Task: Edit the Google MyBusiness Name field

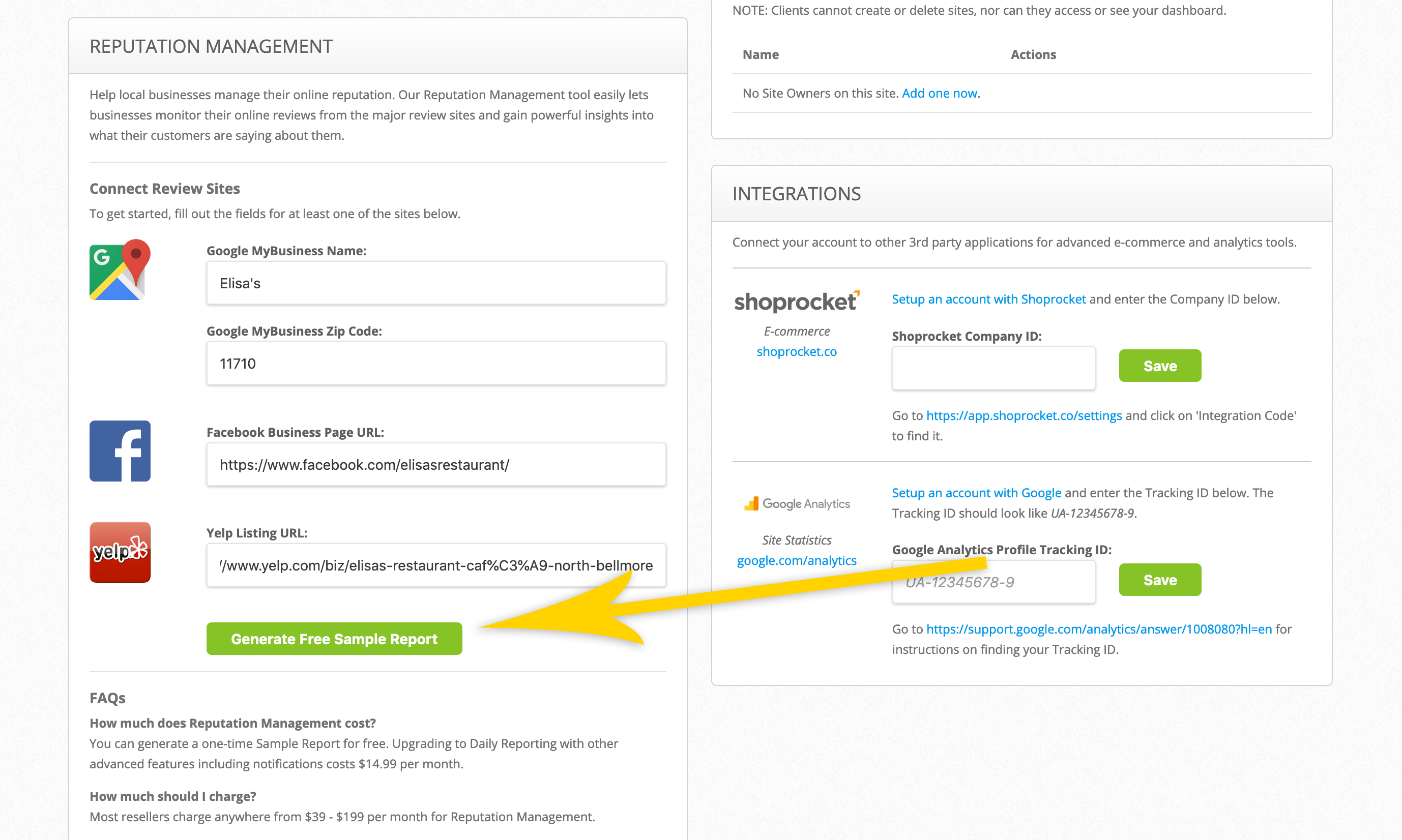Action: tap(436, 283)
